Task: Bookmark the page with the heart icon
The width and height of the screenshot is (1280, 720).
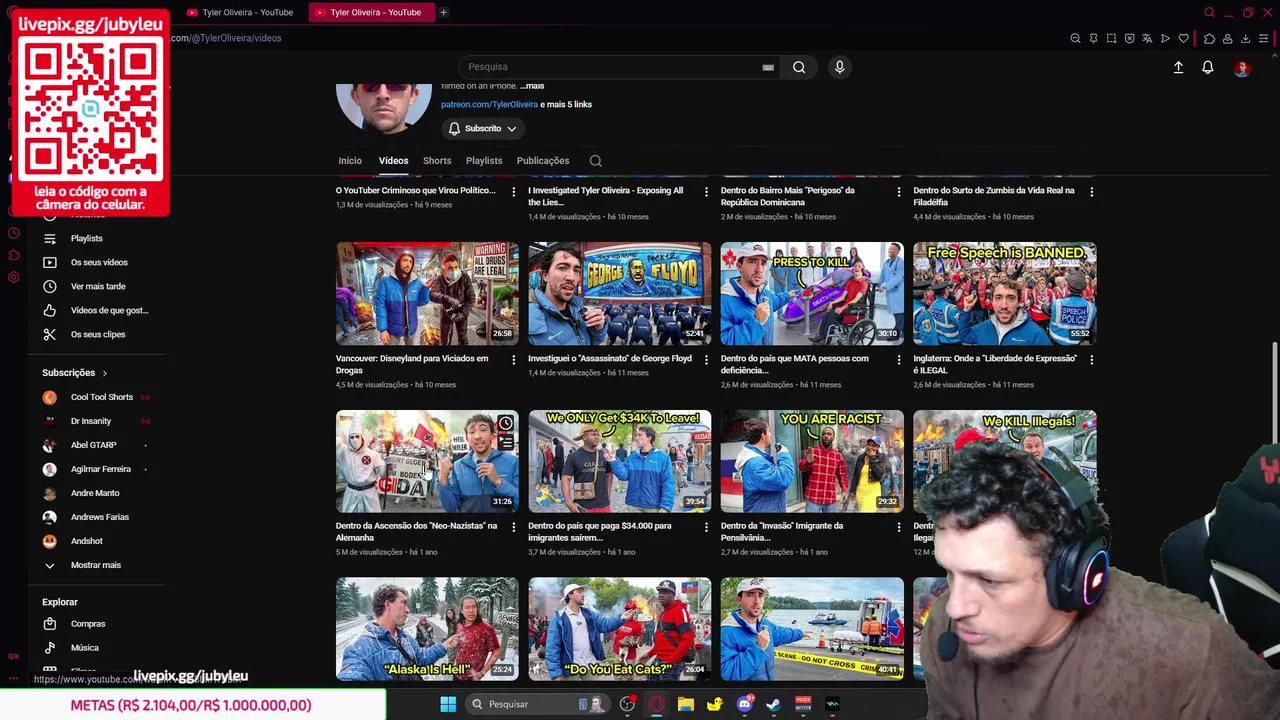Action: coord(1184,39)
